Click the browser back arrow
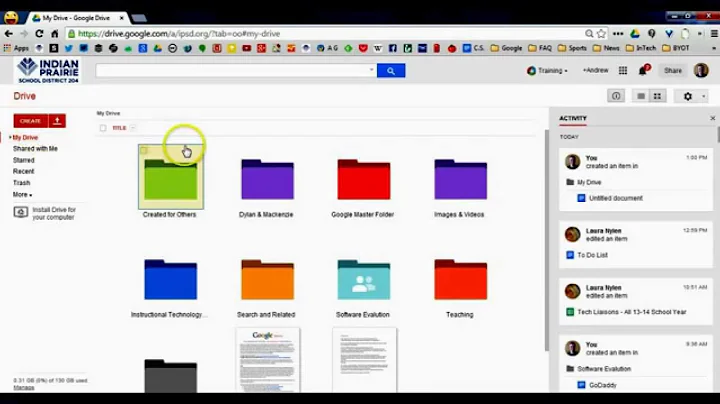This screenshot has width=720, height=404. 8,34
